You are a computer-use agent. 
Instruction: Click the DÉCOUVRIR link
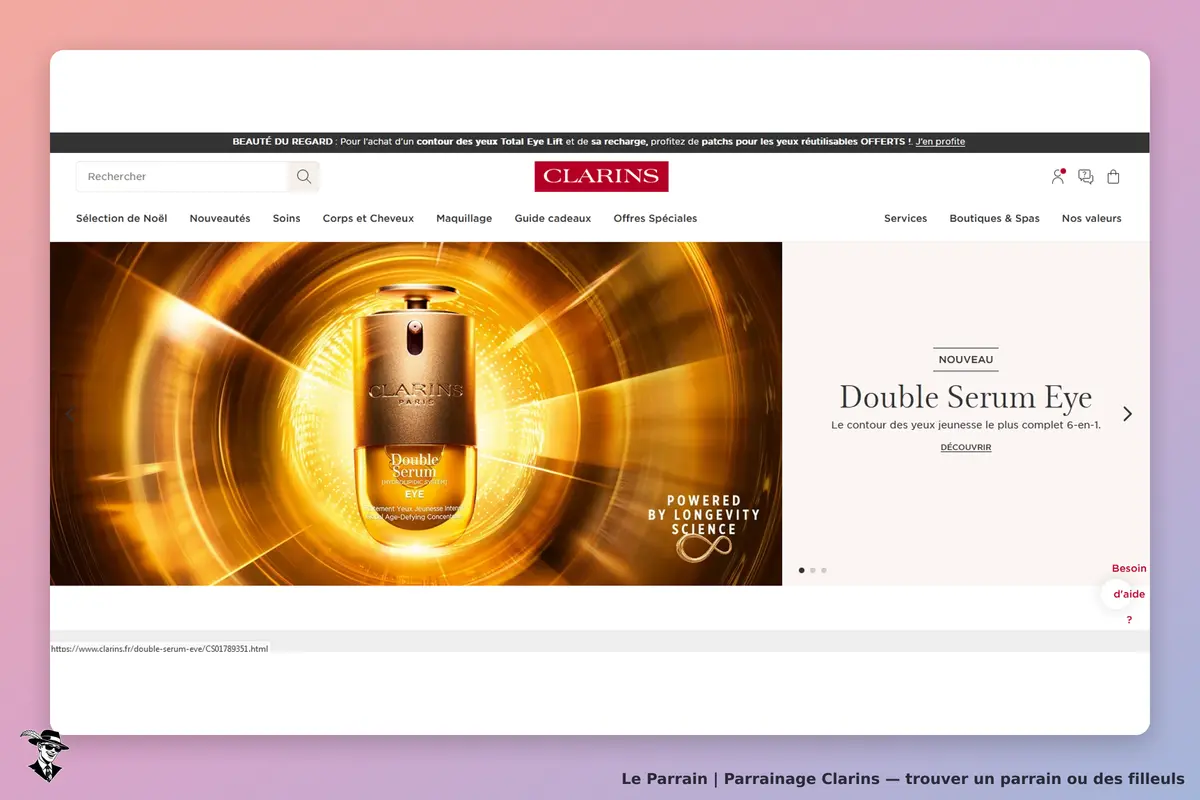point(966,447)
